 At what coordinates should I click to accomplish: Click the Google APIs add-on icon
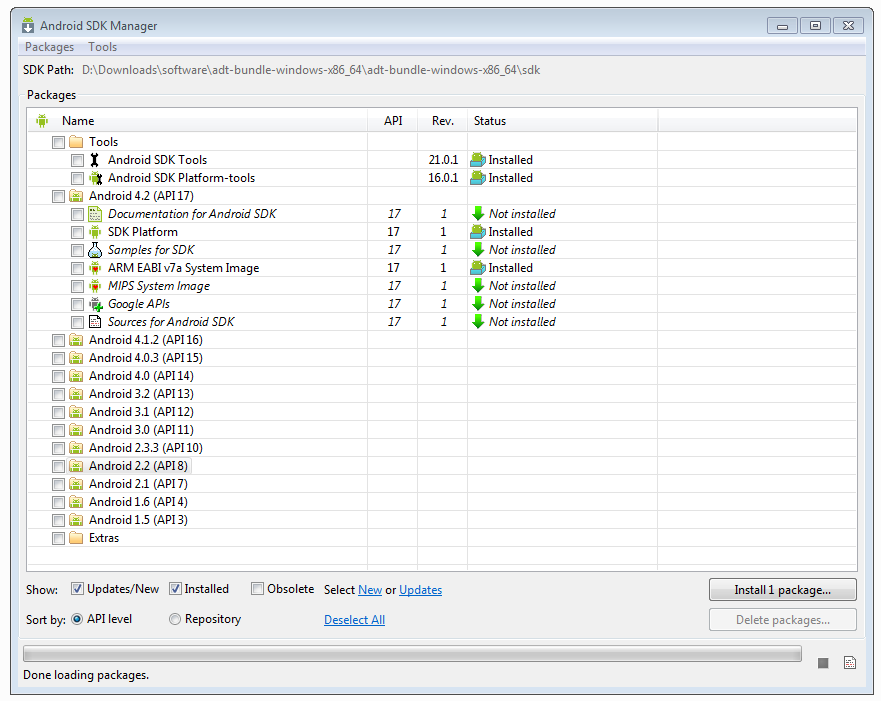[96, 304]
